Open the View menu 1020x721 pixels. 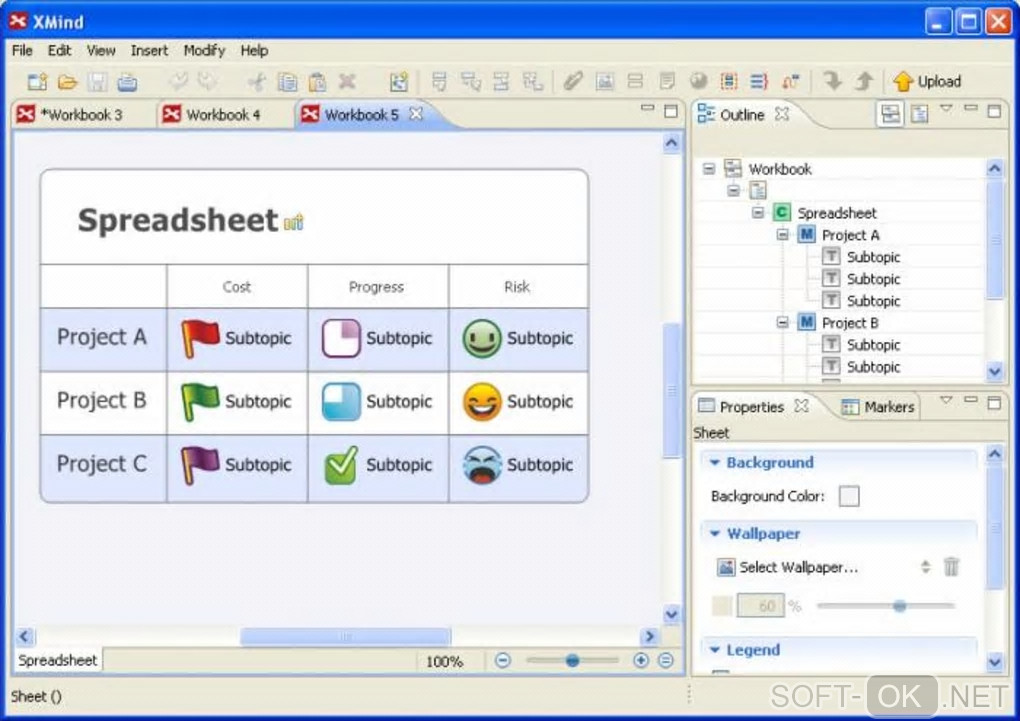point(101,50)
